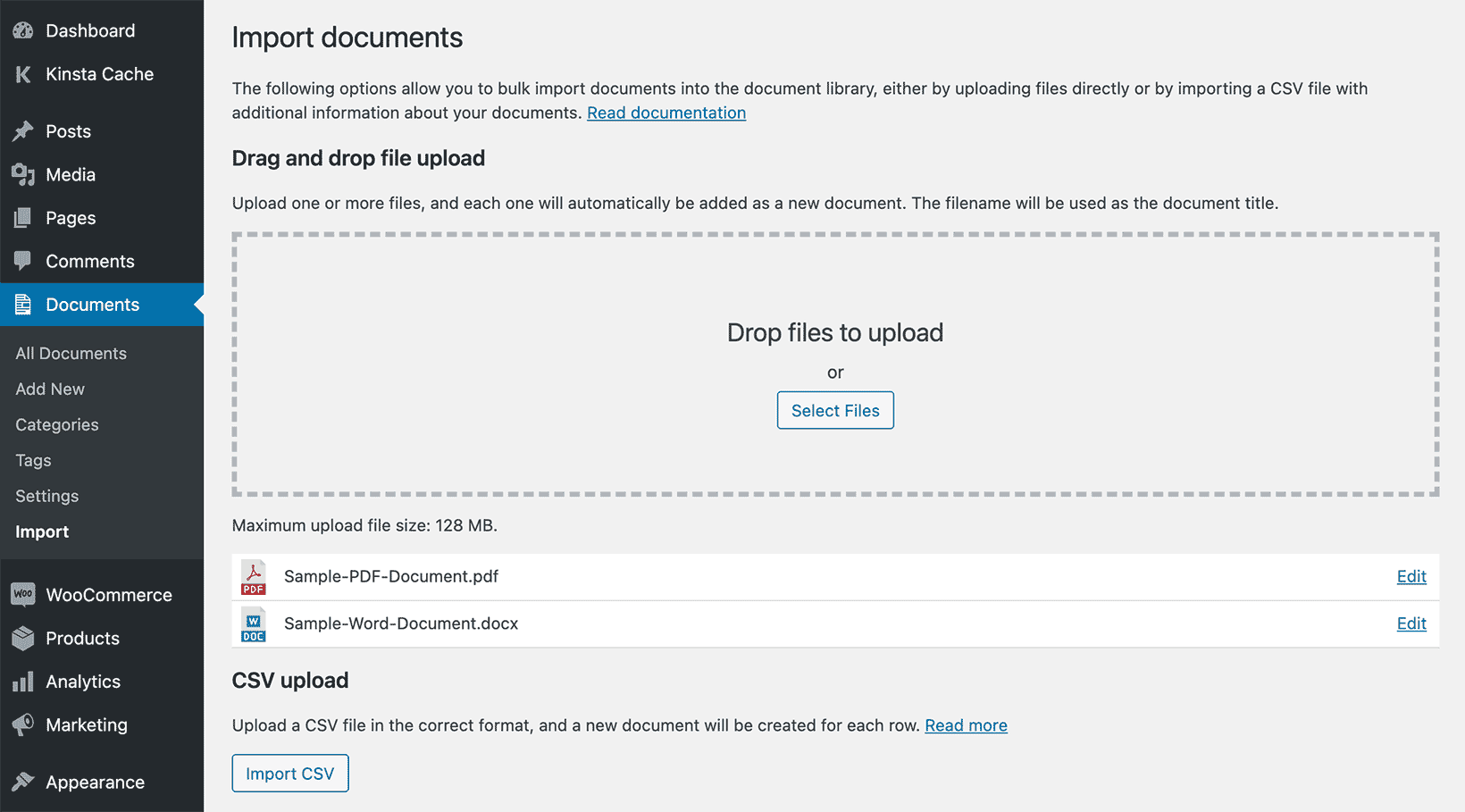Click the Media icon in the sidebar
This screenshot has height=812, width=1465.
23,174
